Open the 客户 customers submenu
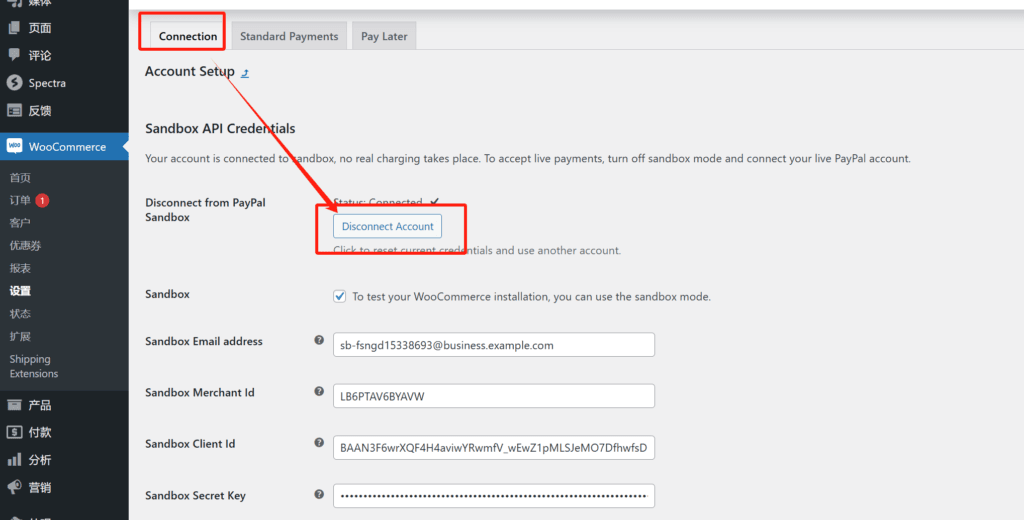 click(x=20, y=223)
